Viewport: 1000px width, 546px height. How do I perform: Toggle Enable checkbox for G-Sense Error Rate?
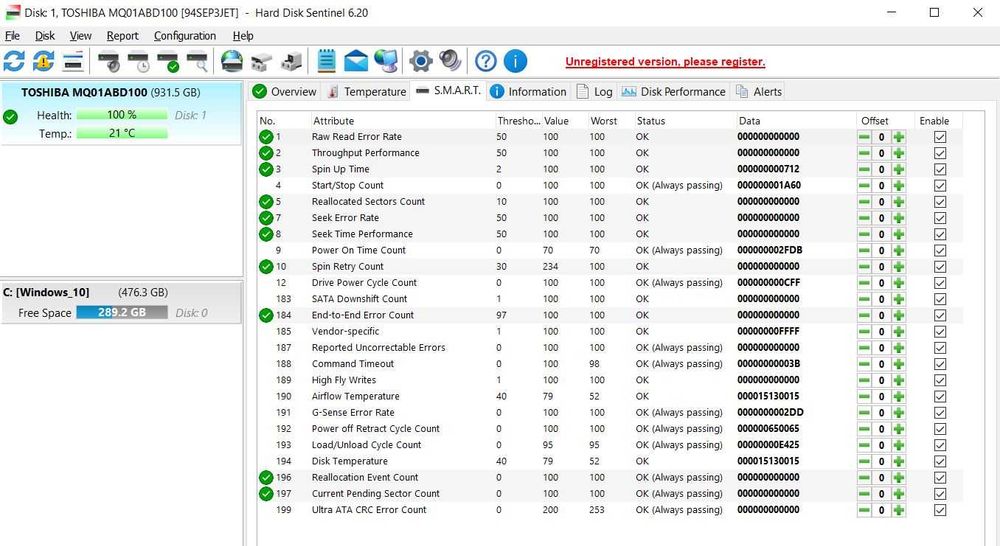click(x=939, y=413)
